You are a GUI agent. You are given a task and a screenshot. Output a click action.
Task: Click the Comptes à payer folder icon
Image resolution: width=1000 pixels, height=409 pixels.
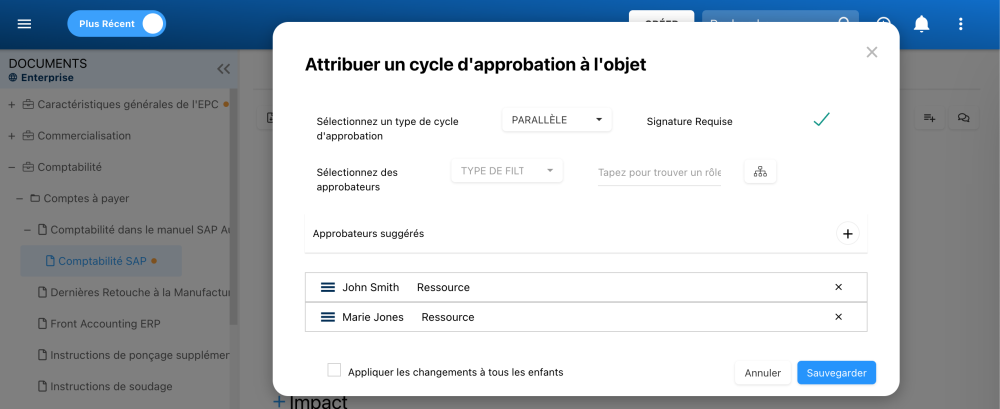(35, 198)
